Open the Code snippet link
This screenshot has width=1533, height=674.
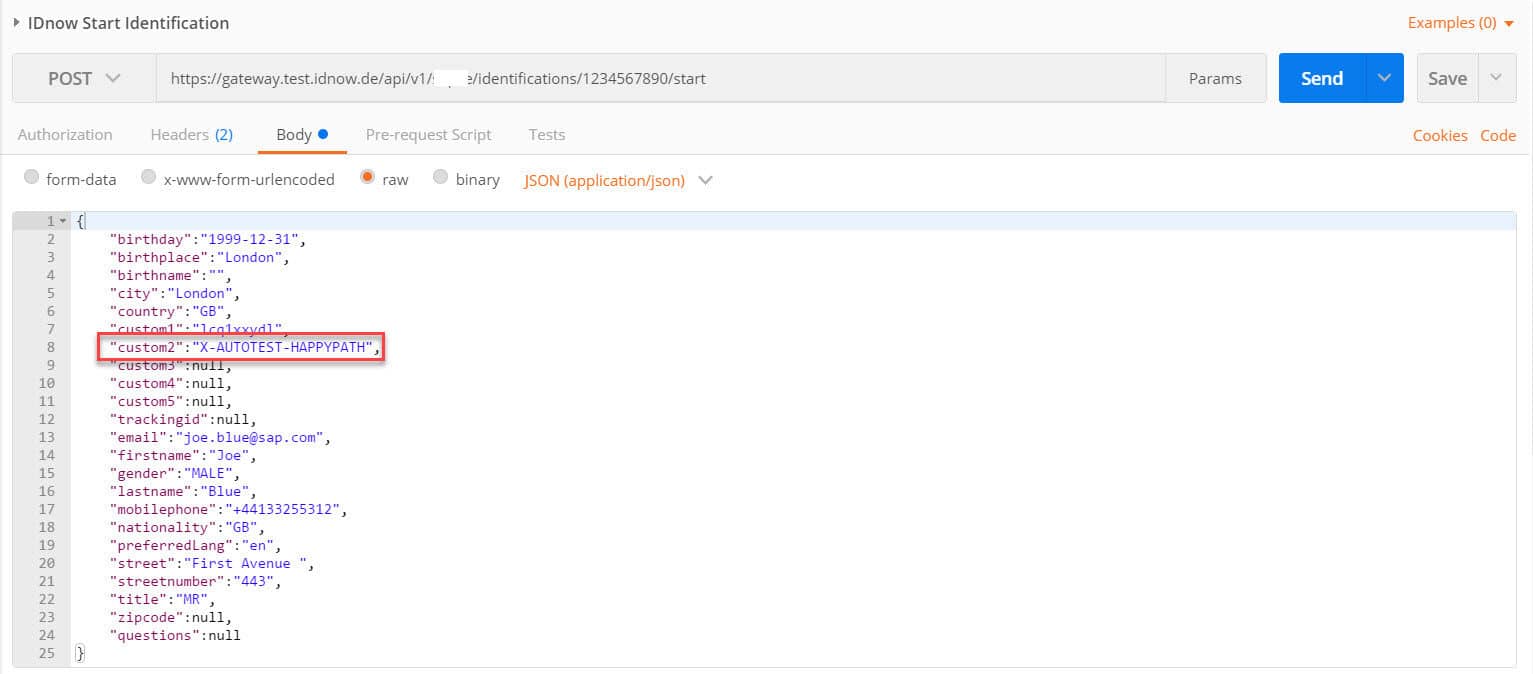point(1498,135)
